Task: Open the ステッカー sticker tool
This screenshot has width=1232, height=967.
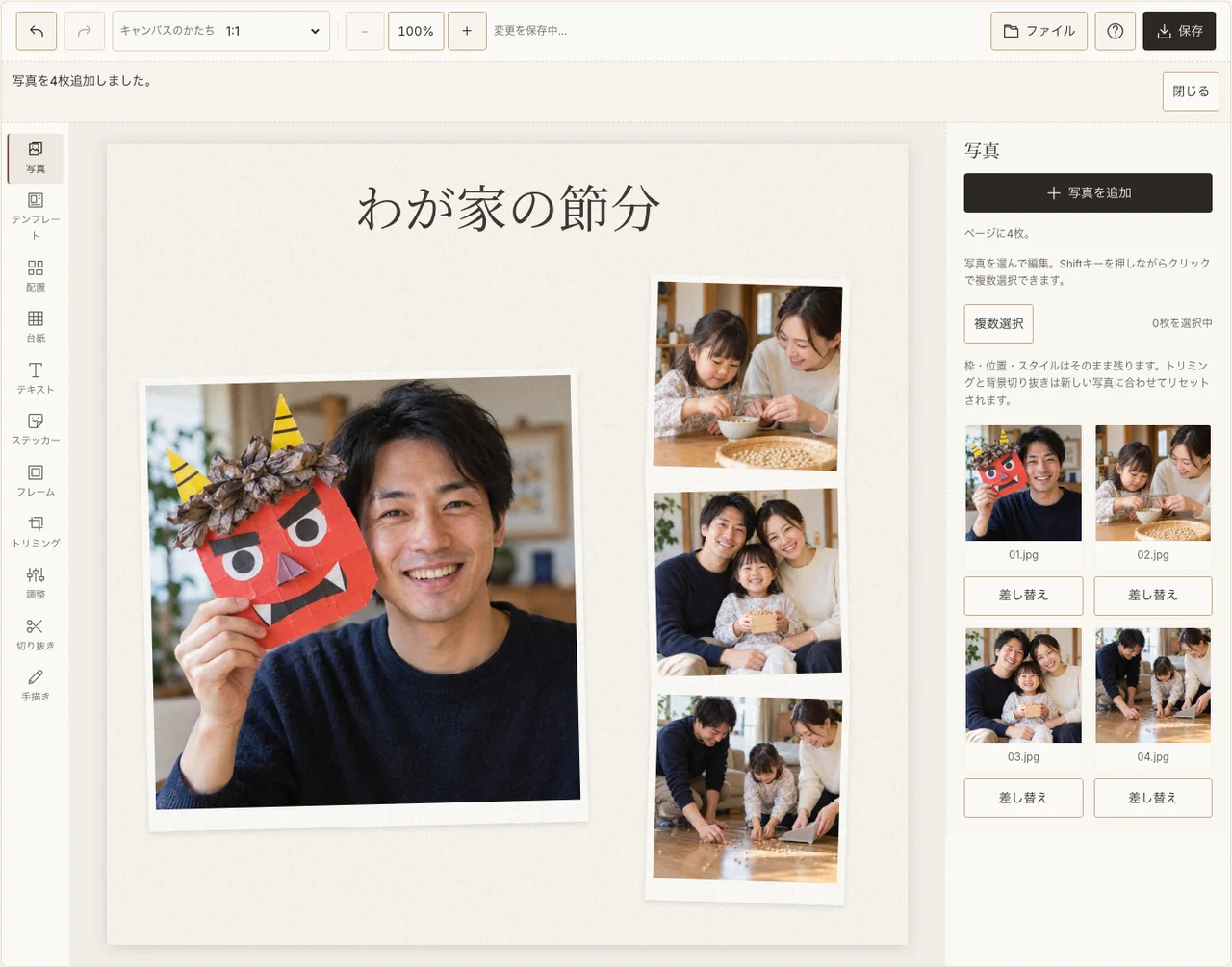Action: coord(36,428)
